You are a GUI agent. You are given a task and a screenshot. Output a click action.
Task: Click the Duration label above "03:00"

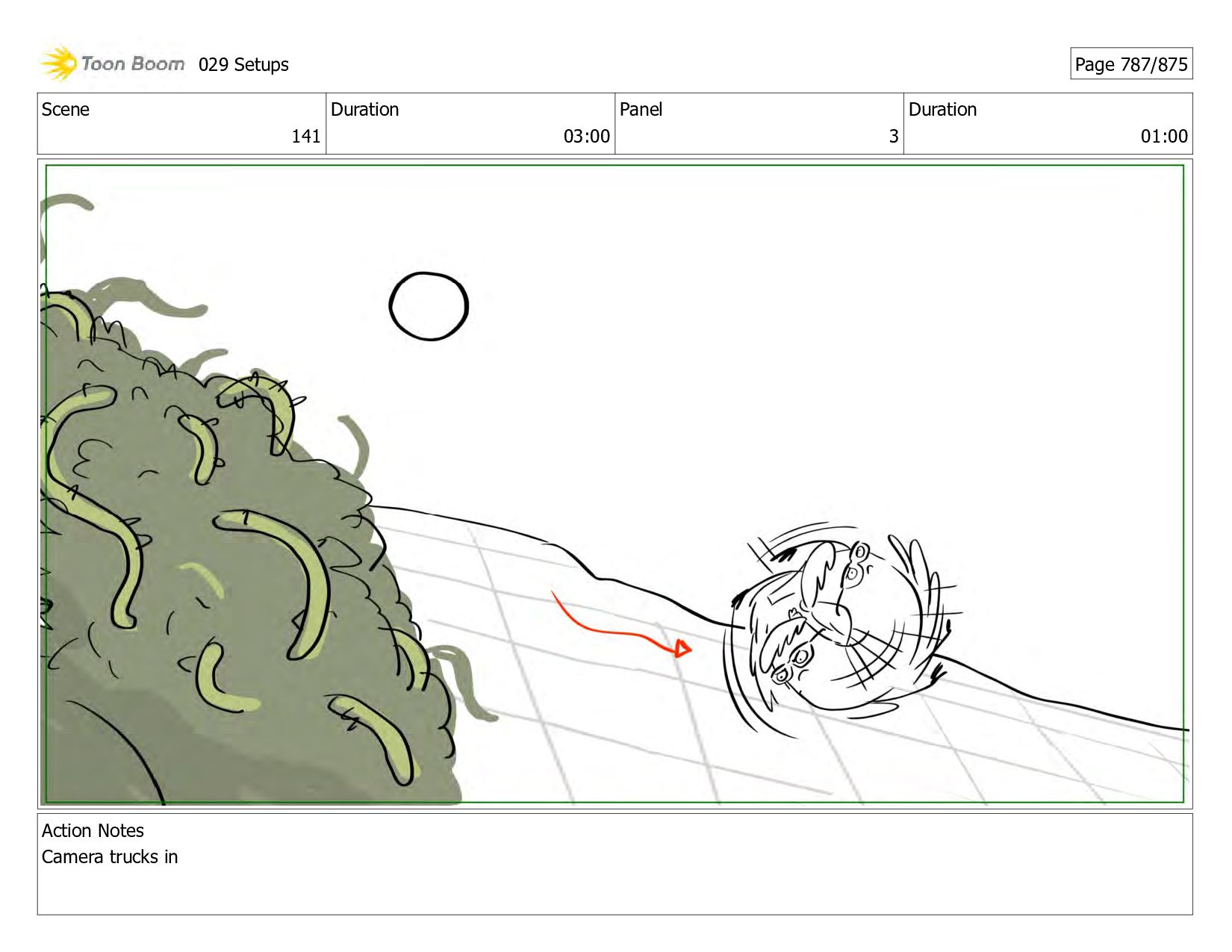pyautogui.click(x=364, y=110)
